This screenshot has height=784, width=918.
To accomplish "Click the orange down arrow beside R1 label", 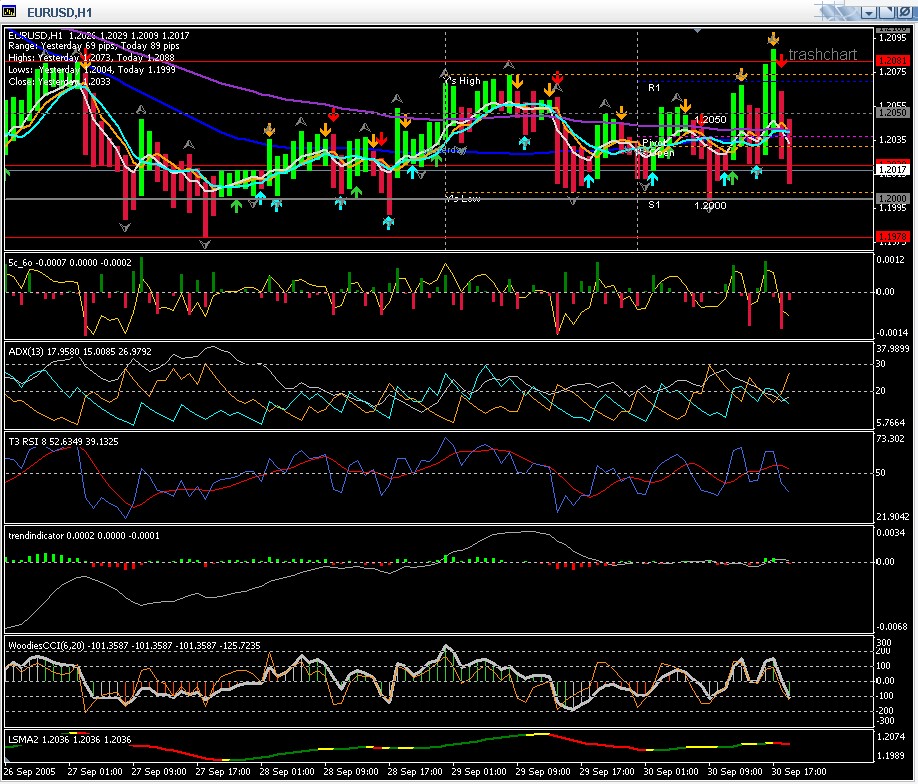I will (685, 104).
